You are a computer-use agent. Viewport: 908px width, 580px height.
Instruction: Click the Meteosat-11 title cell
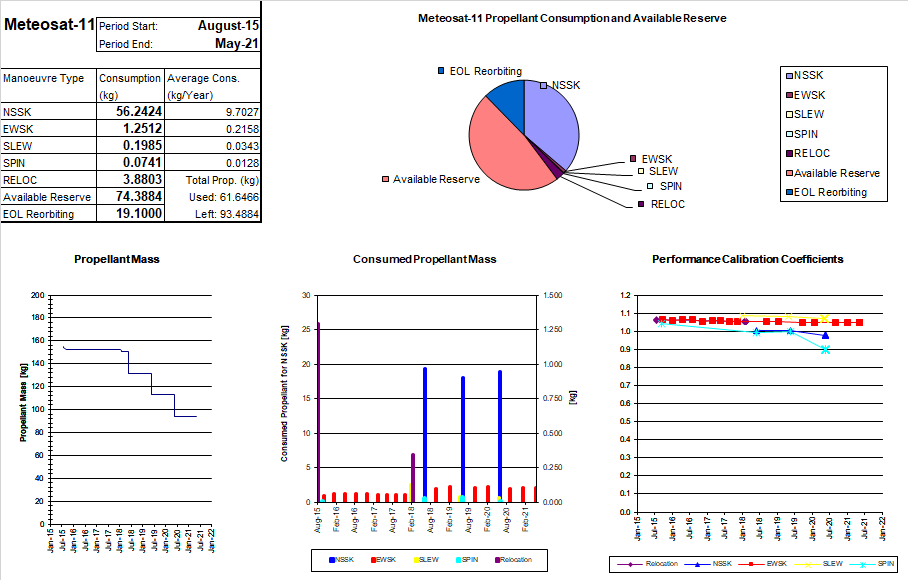(x=49, y=25)
